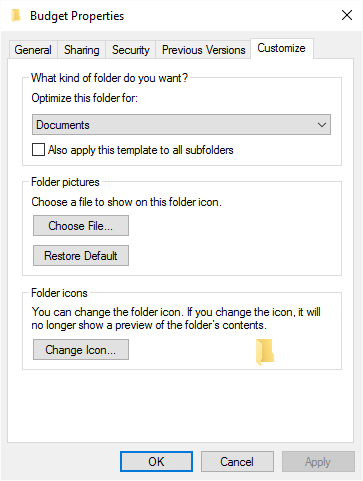The image size is (363, 481).
Task: Click the Apply button
Action: 318,462
